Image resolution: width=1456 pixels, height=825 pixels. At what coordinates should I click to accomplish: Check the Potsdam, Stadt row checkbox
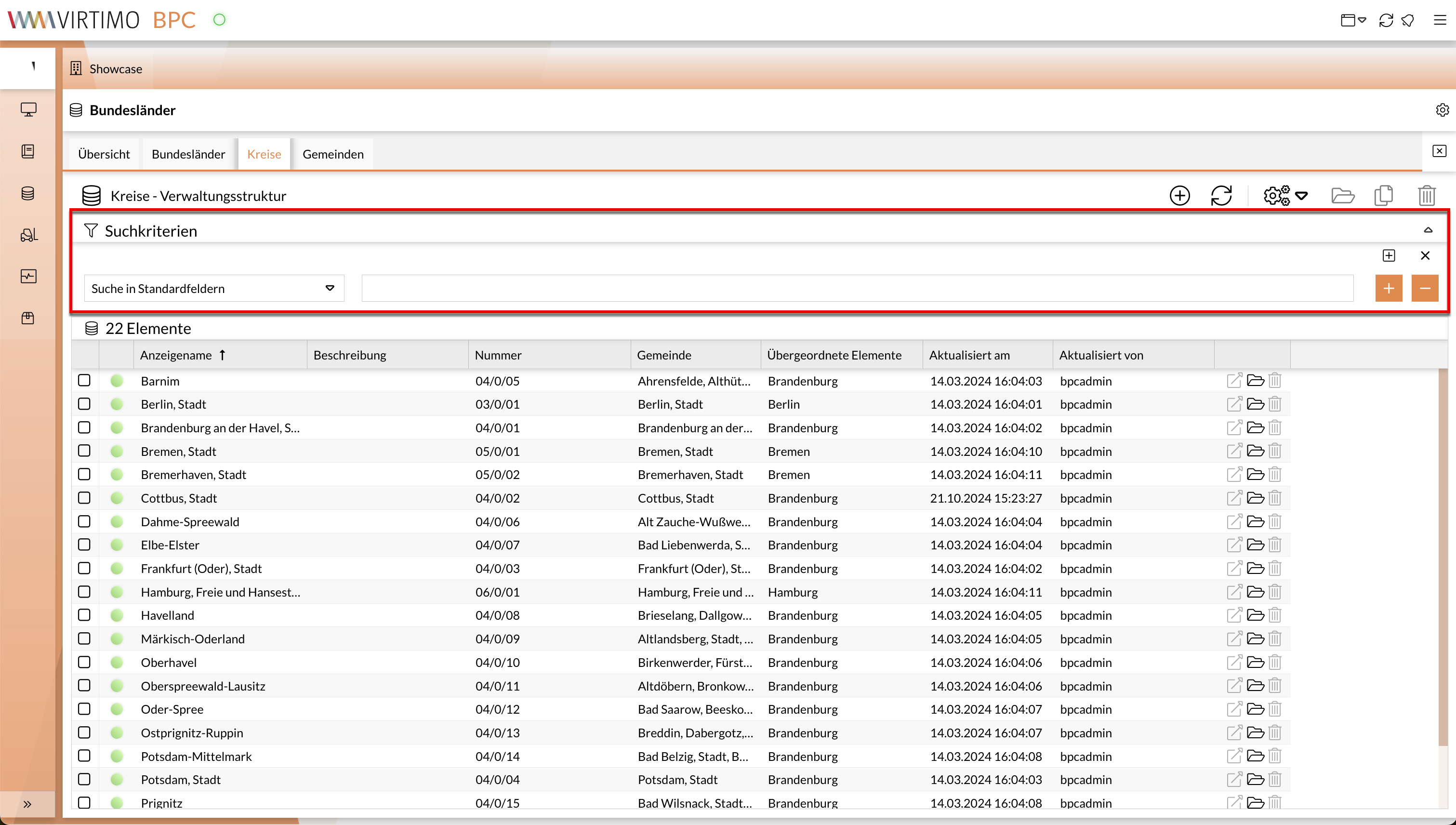(84, 779)
